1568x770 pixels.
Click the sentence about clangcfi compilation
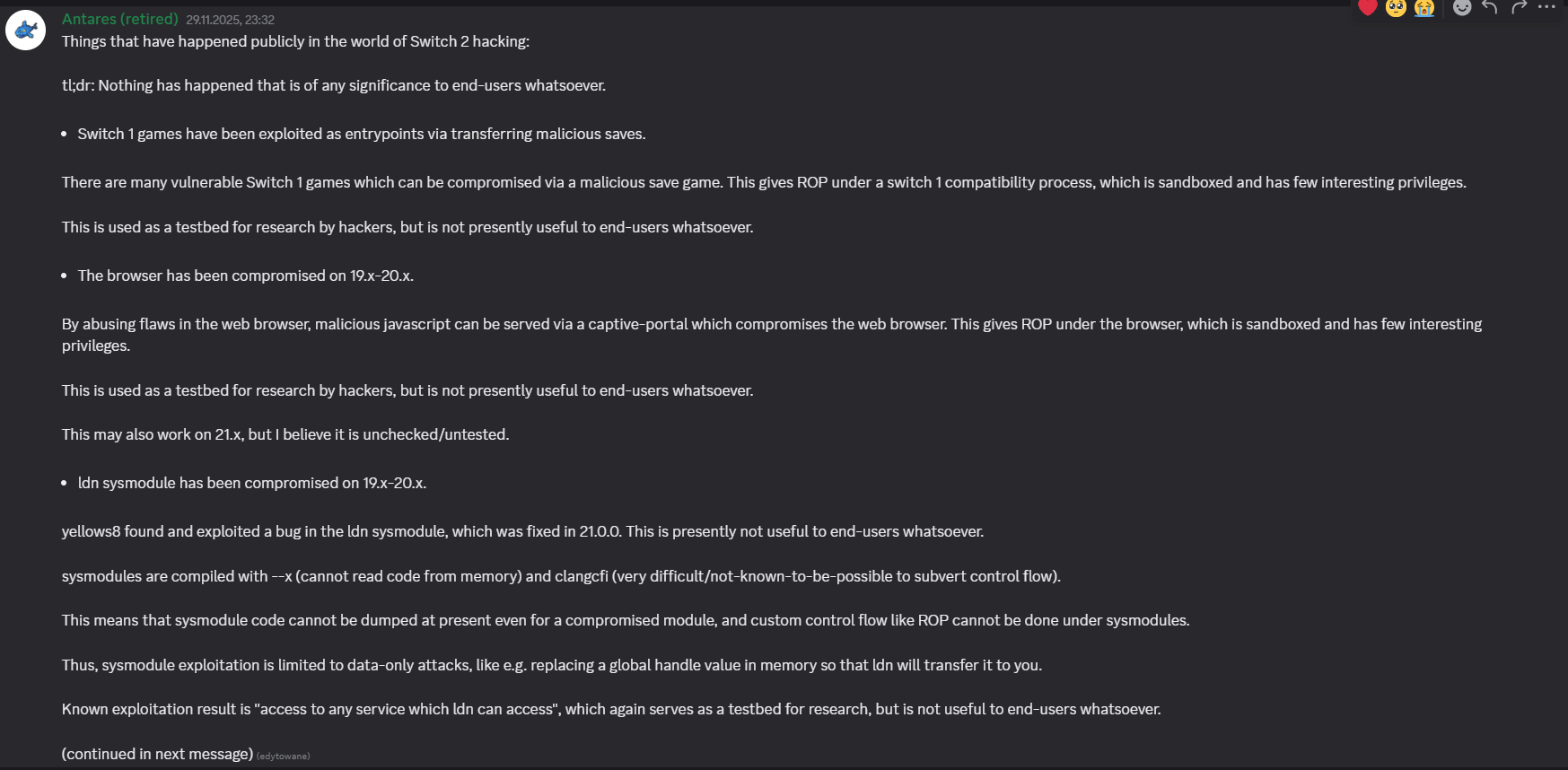point(561,576)
